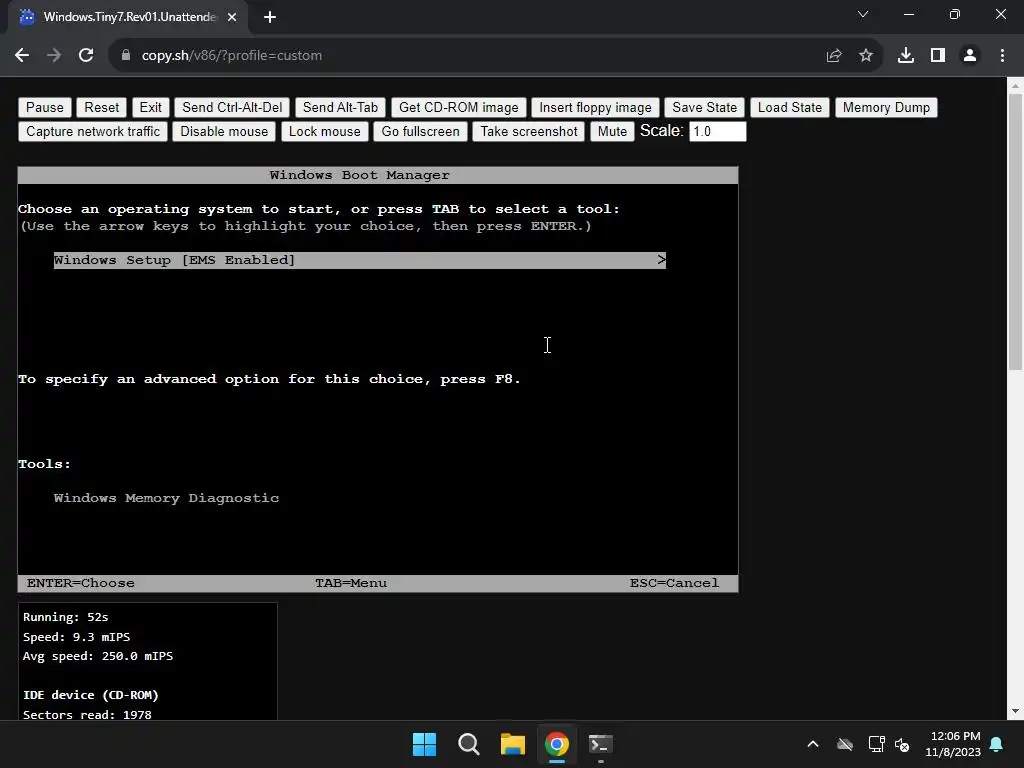Click the 'Avg speed: 250.0 mIPS' line

(98, 656)
